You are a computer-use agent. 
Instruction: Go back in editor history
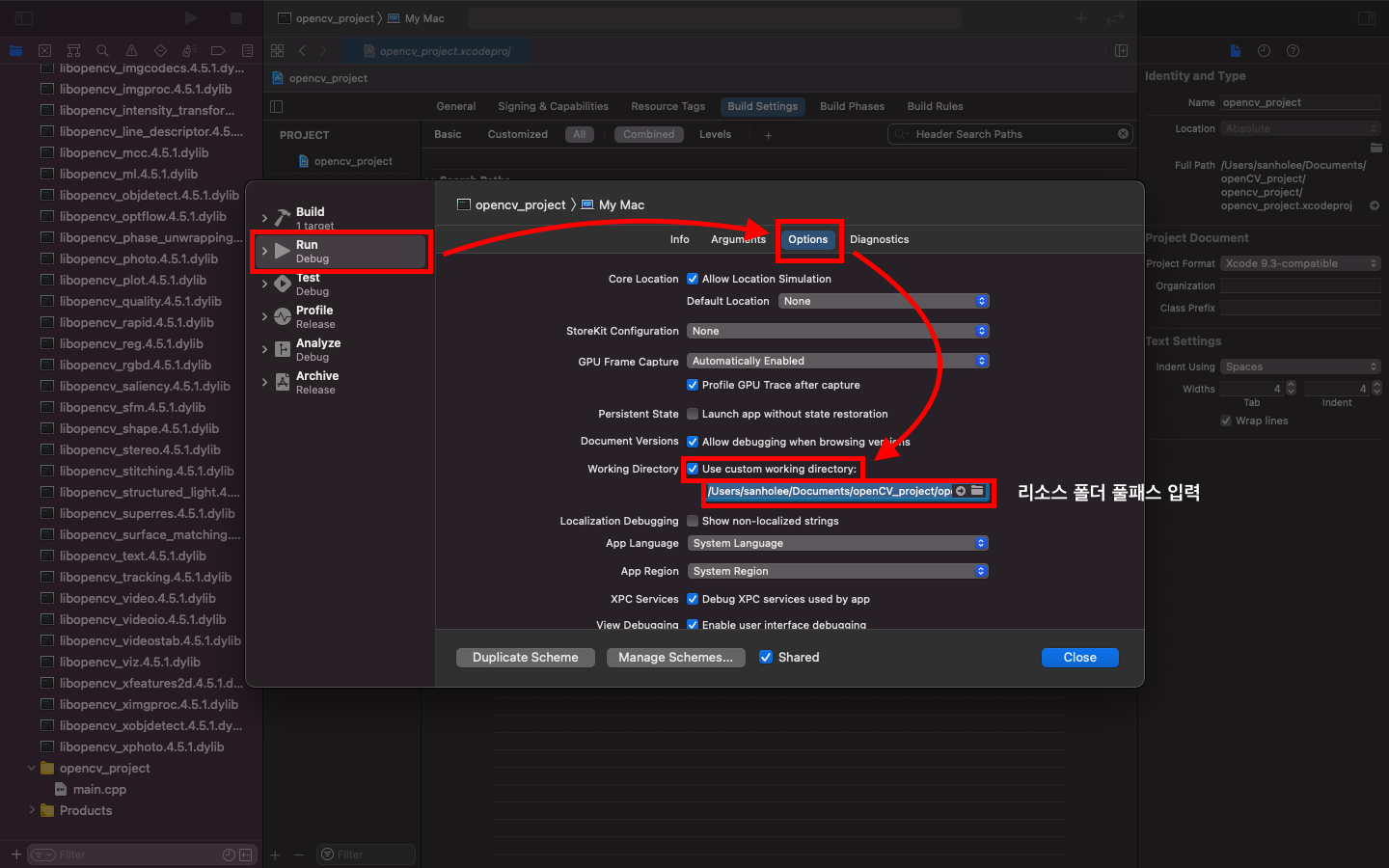302,50
